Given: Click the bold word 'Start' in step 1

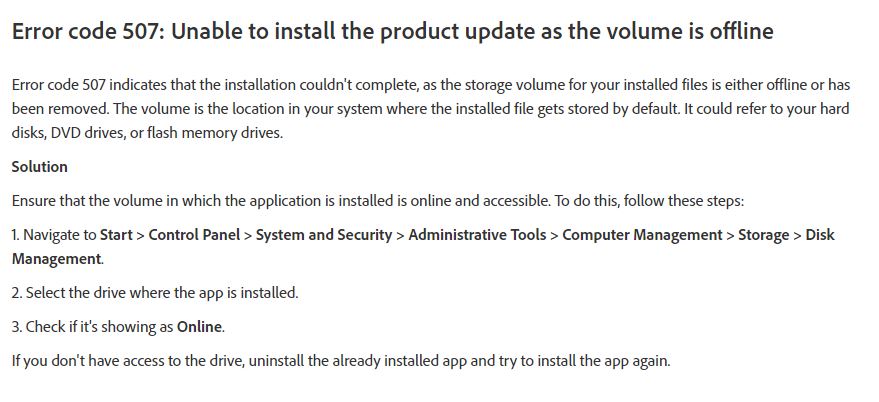Looking at the screenshot, I should click(117, 235).
